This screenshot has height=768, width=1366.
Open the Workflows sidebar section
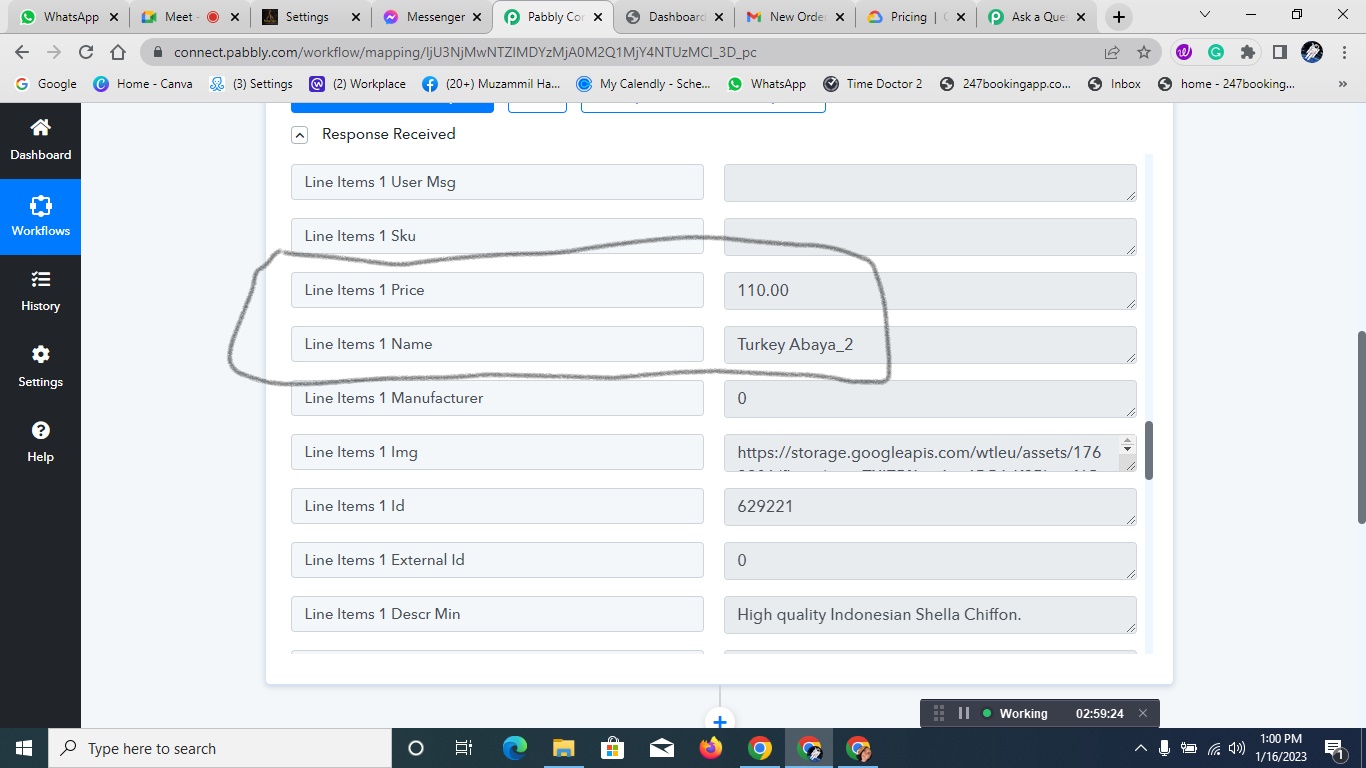click(40, 216)
